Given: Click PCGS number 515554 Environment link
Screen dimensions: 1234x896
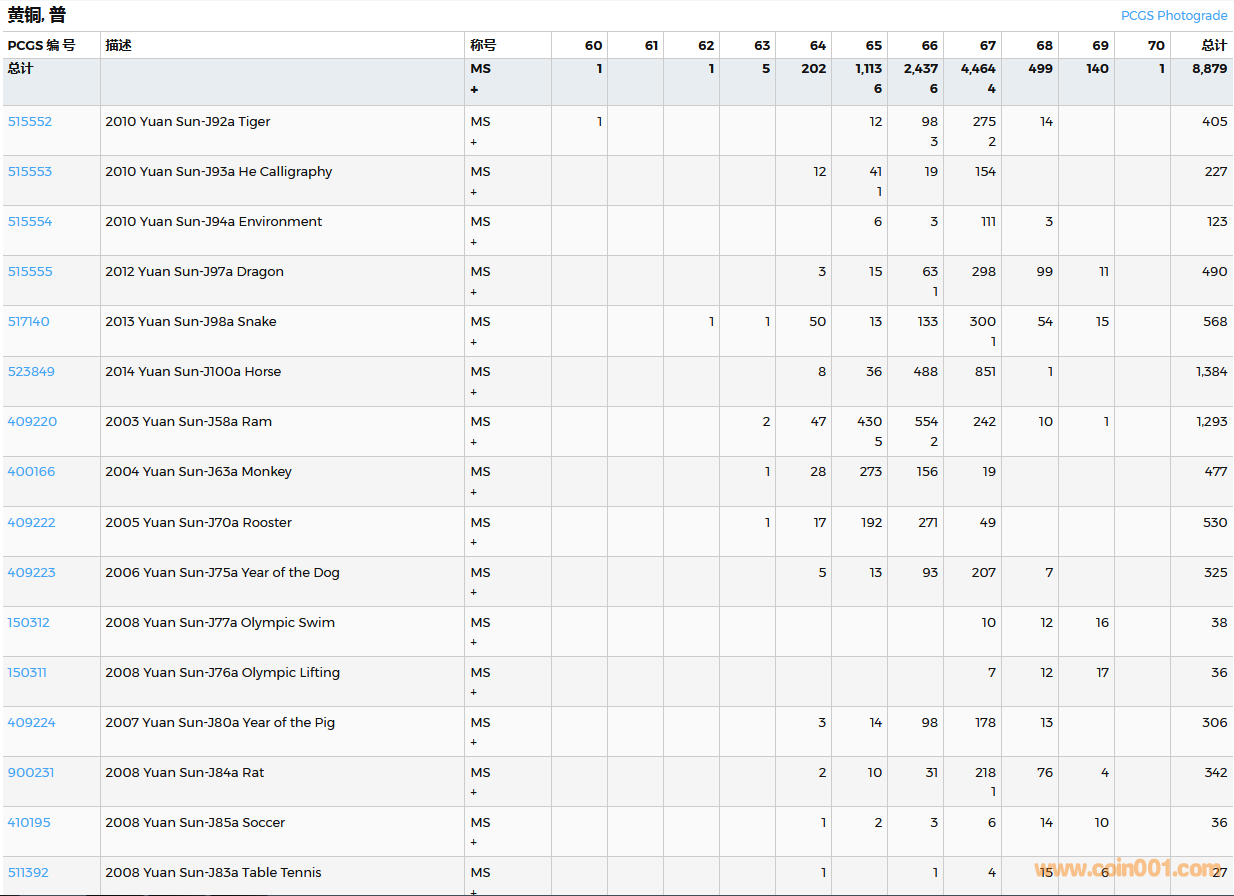Looking at the screenshot, I should [x=30, y=222].
